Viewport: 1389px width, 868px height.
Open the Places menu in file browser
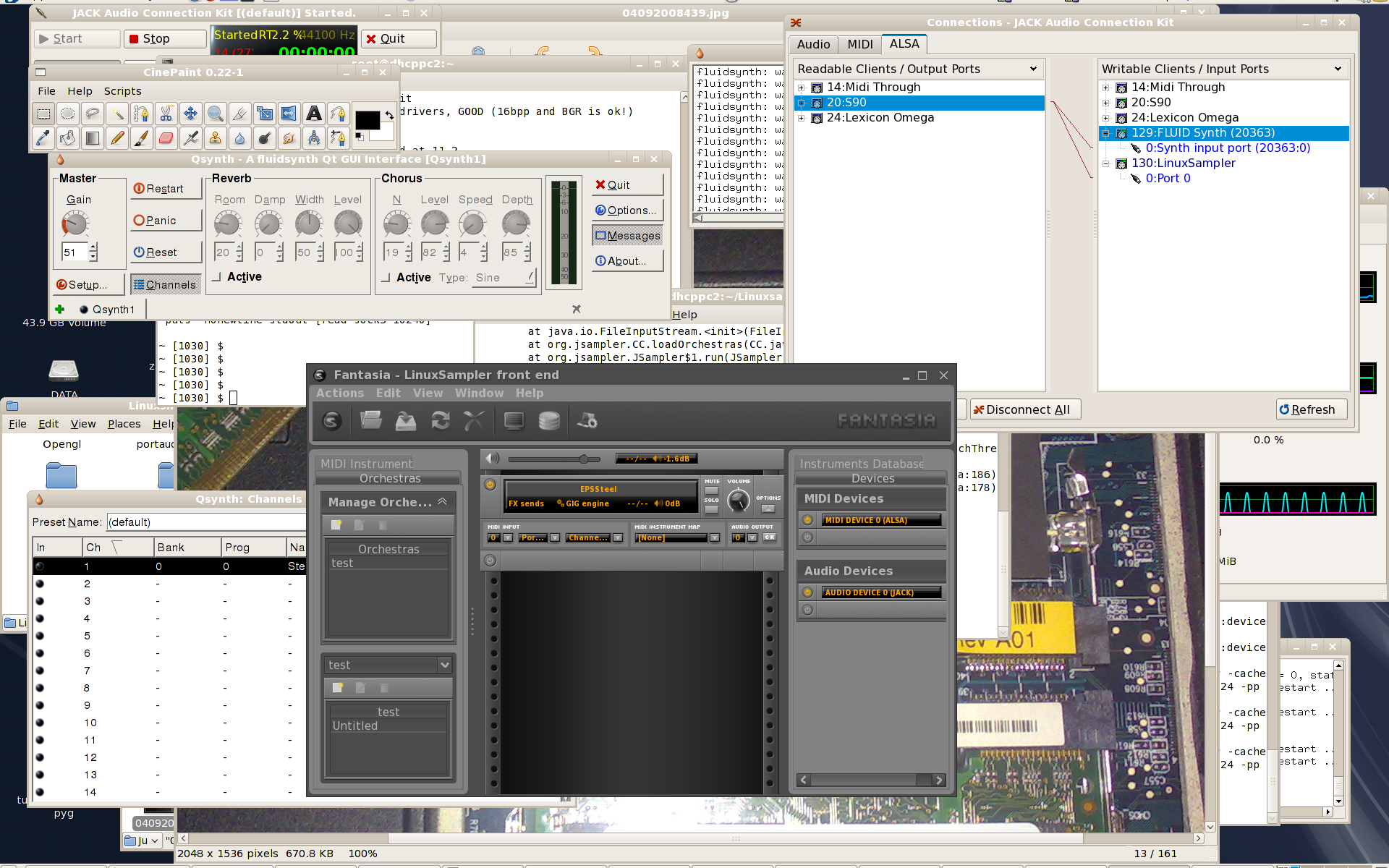(124, 424)
